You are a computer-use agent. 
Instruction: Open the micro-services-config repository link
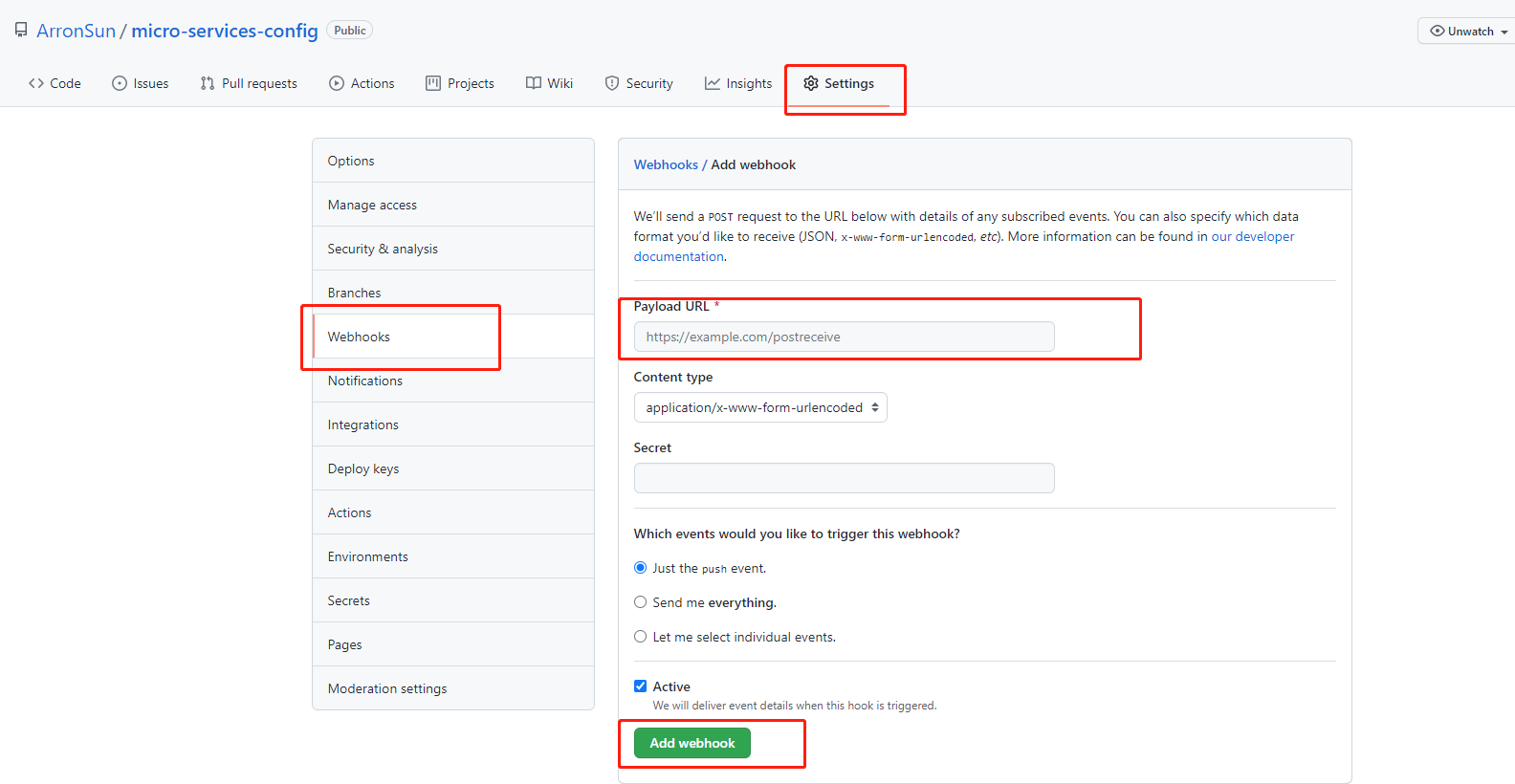pyautogui.click(x=225, y=31)
